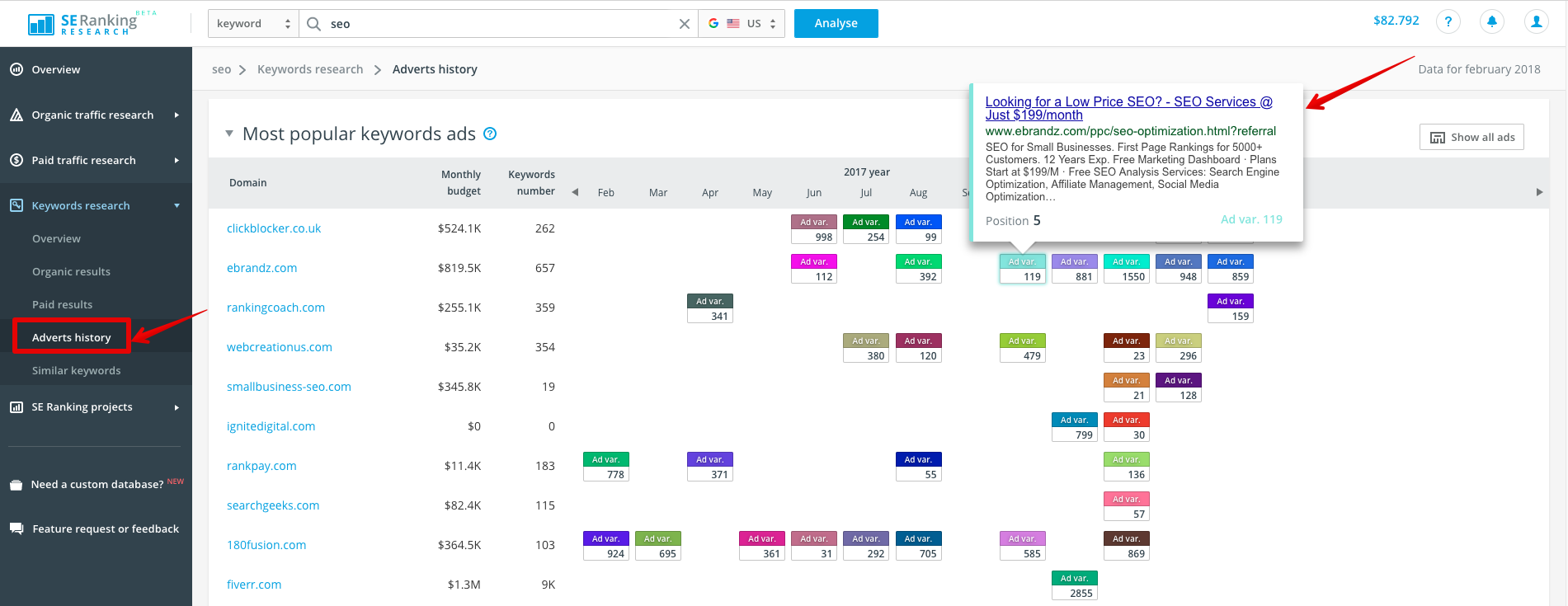Select ebrandz ad variation 1550
Viewport: 1568px width, 606px height.
[x=1127, y=269]
